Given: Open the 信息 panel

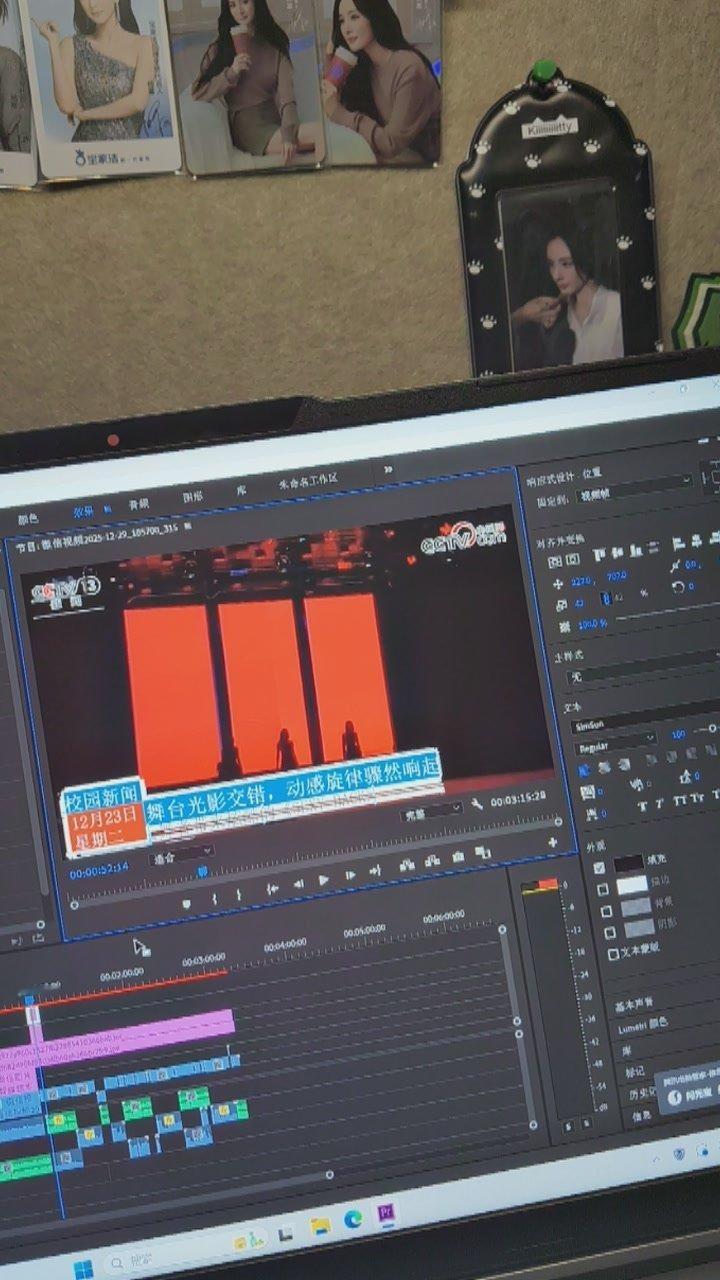Looking at the screenshot, I should pyautogui.click(x=642, y=1116).
